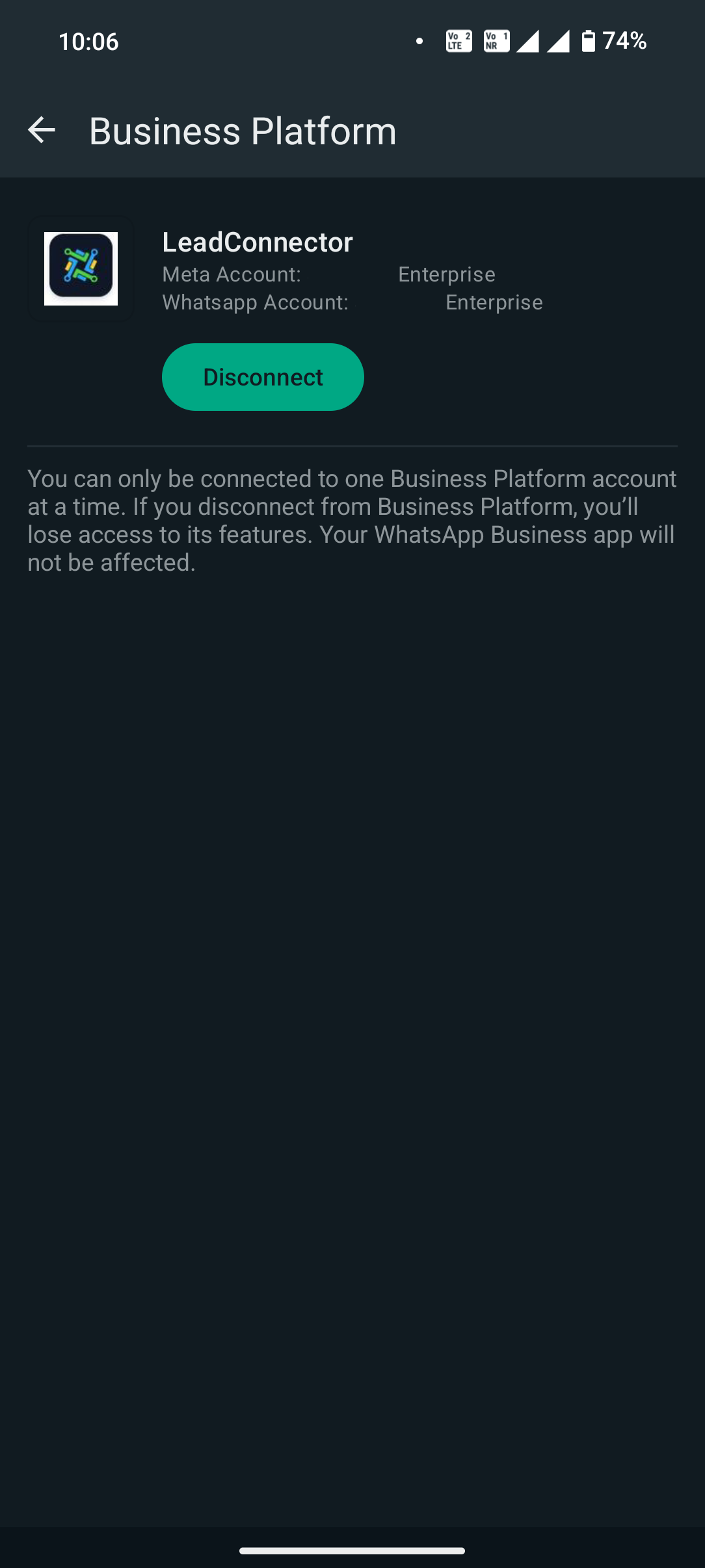The height and width of the screenshot is (1568, 705).
Task: Tap the VoLTE 2 status icon
Action: [x=459, y=41]
